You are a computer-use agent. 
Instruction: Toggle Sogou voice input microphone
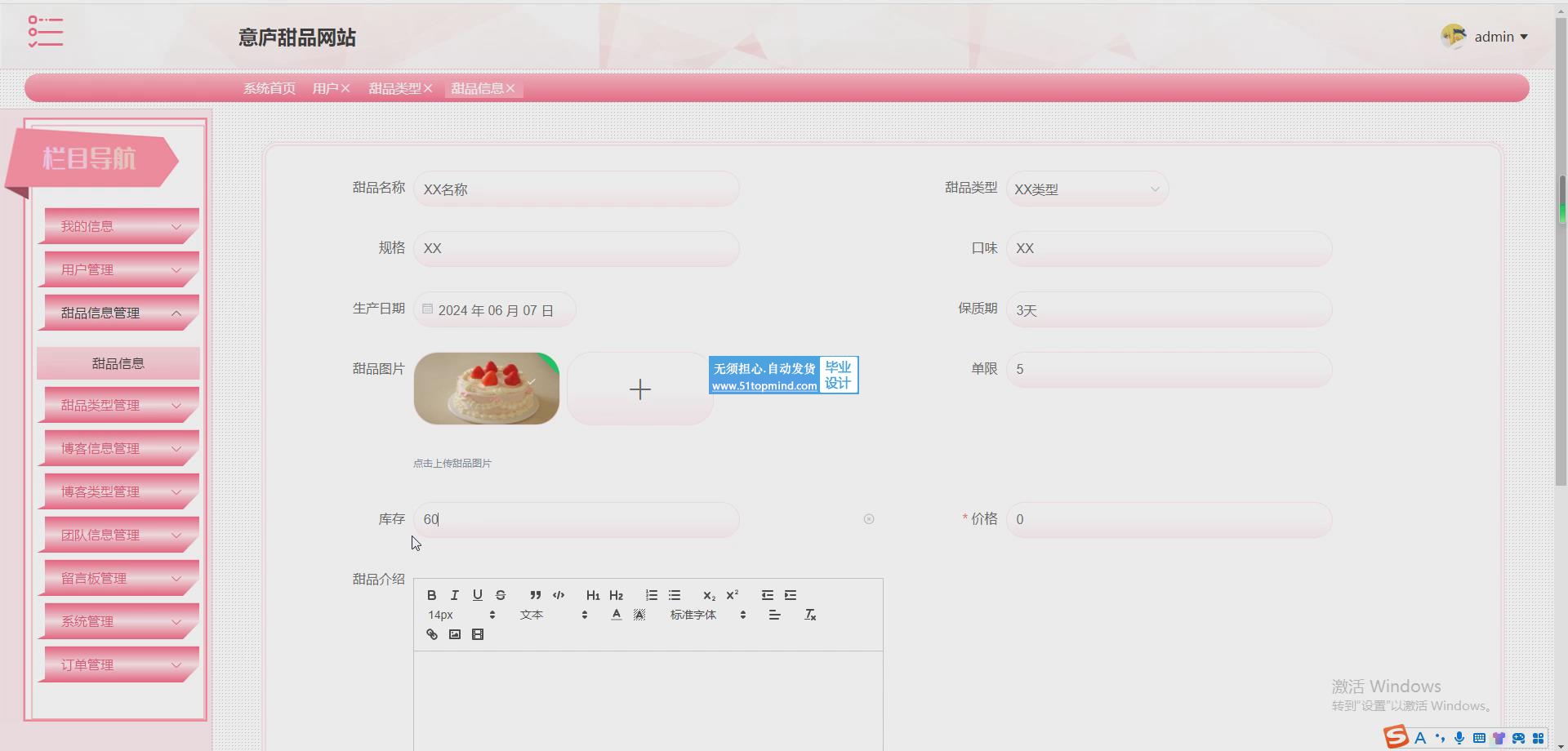coord(1459,738)
